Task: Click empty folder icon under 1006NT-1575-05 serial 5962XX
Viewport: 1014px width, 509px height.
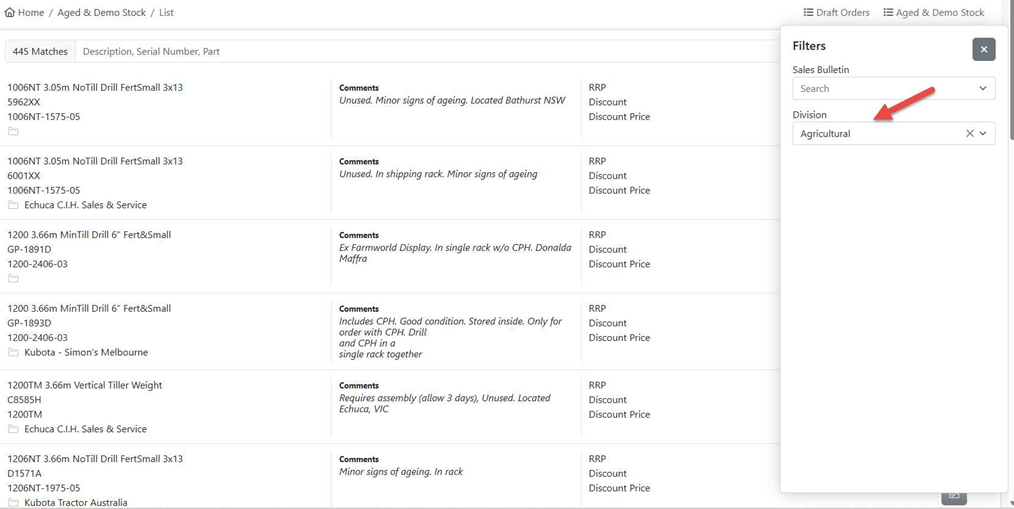Action: [x=13, y=131]
